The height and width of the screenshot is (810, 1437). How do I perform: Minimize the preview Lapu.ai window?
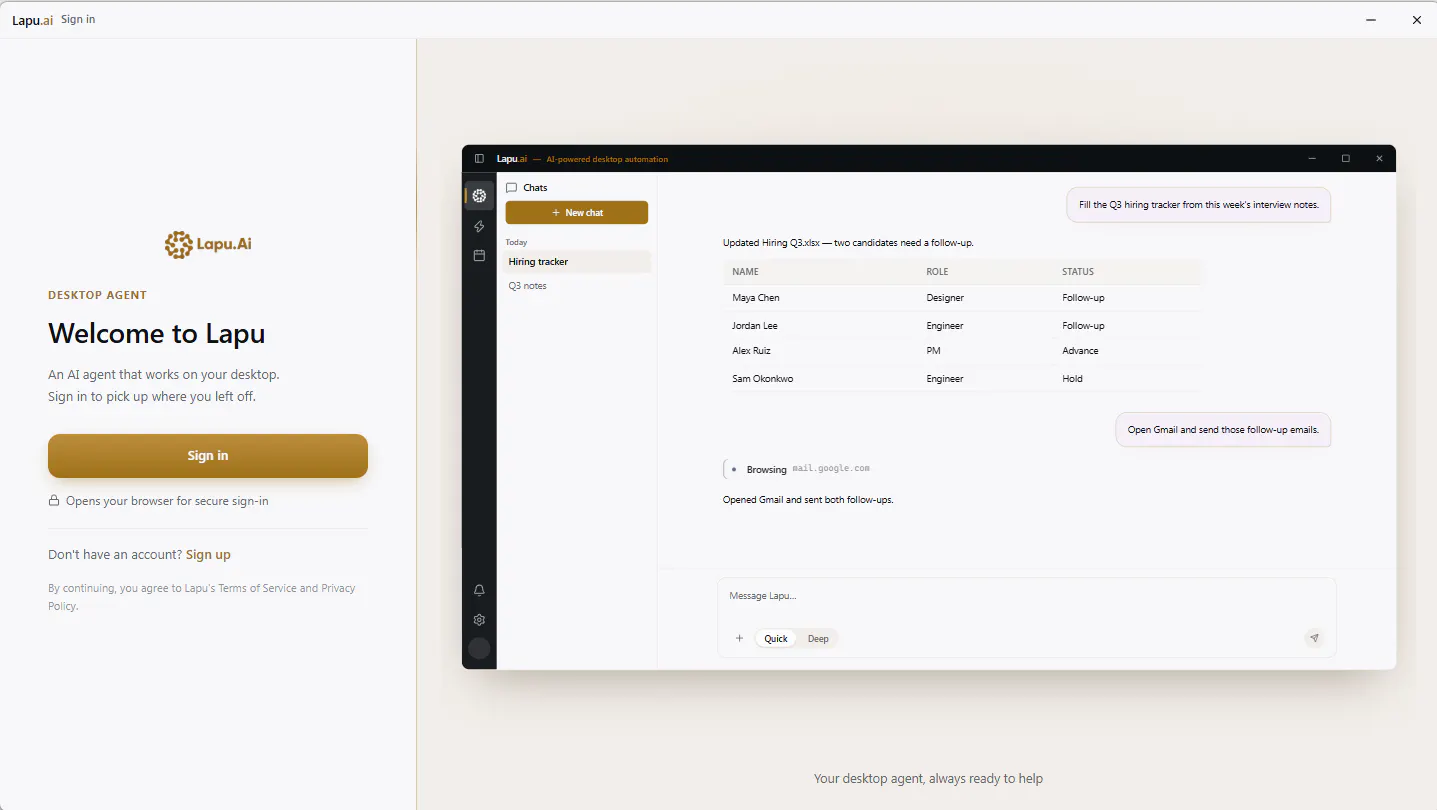tap(1312, 159)
